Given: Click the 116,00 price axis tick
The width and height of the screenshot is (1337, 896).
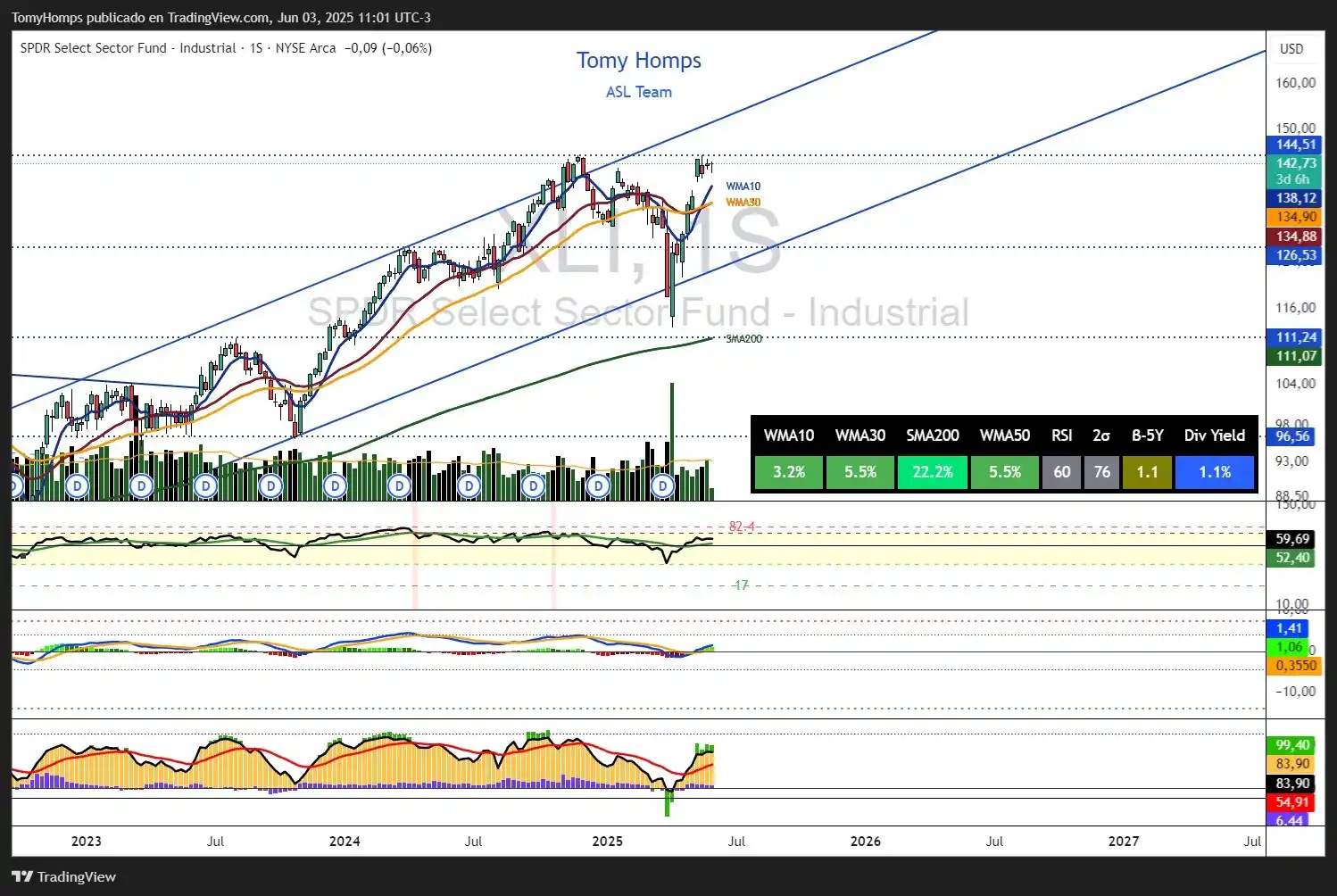Looking at the screenshot, I should click(1296, 308).
